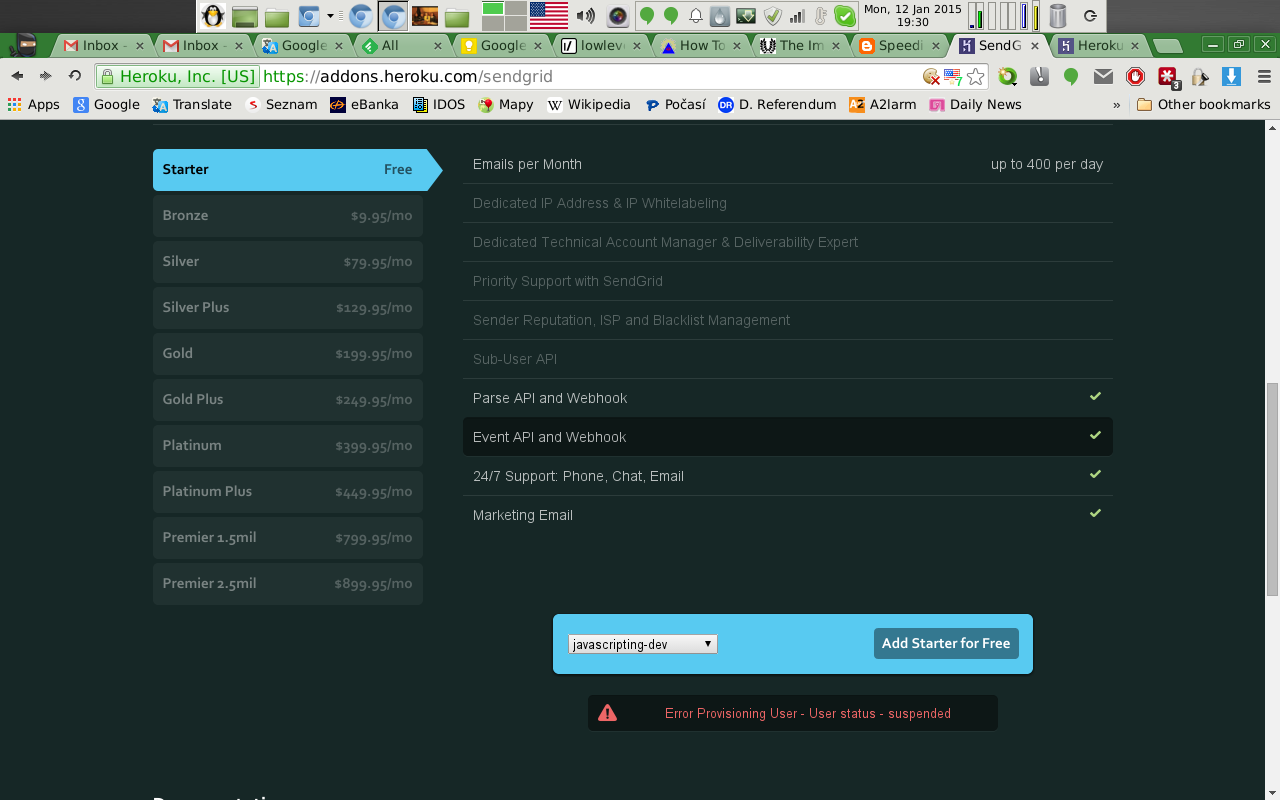1280x800 pixels.
Task: Expand the hidden bookmarks chevron
Action: [1116, 104]
